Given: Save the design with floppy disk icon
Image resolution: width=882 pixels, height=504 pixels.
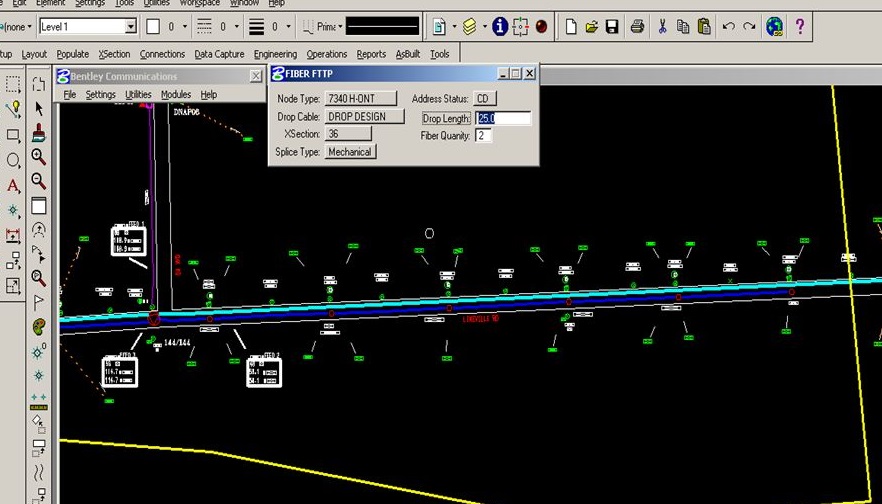Looking at the screenshot, I should coord(612,26).
